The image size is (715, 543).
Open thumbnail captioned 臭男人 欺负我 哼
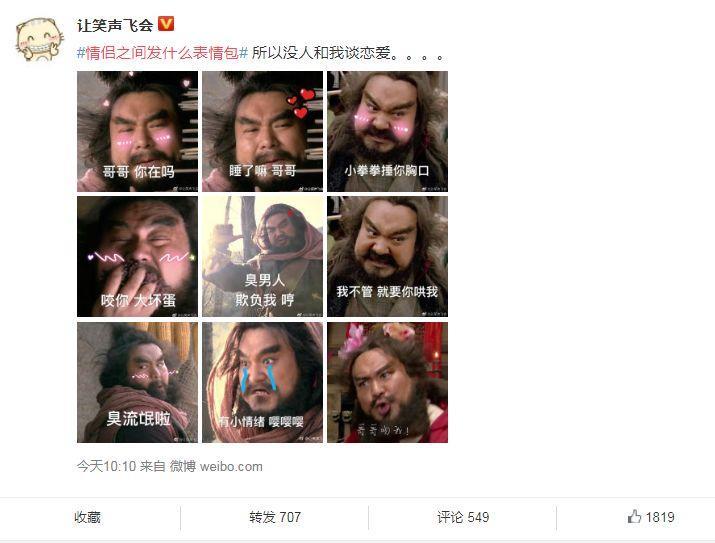(262, 257)
